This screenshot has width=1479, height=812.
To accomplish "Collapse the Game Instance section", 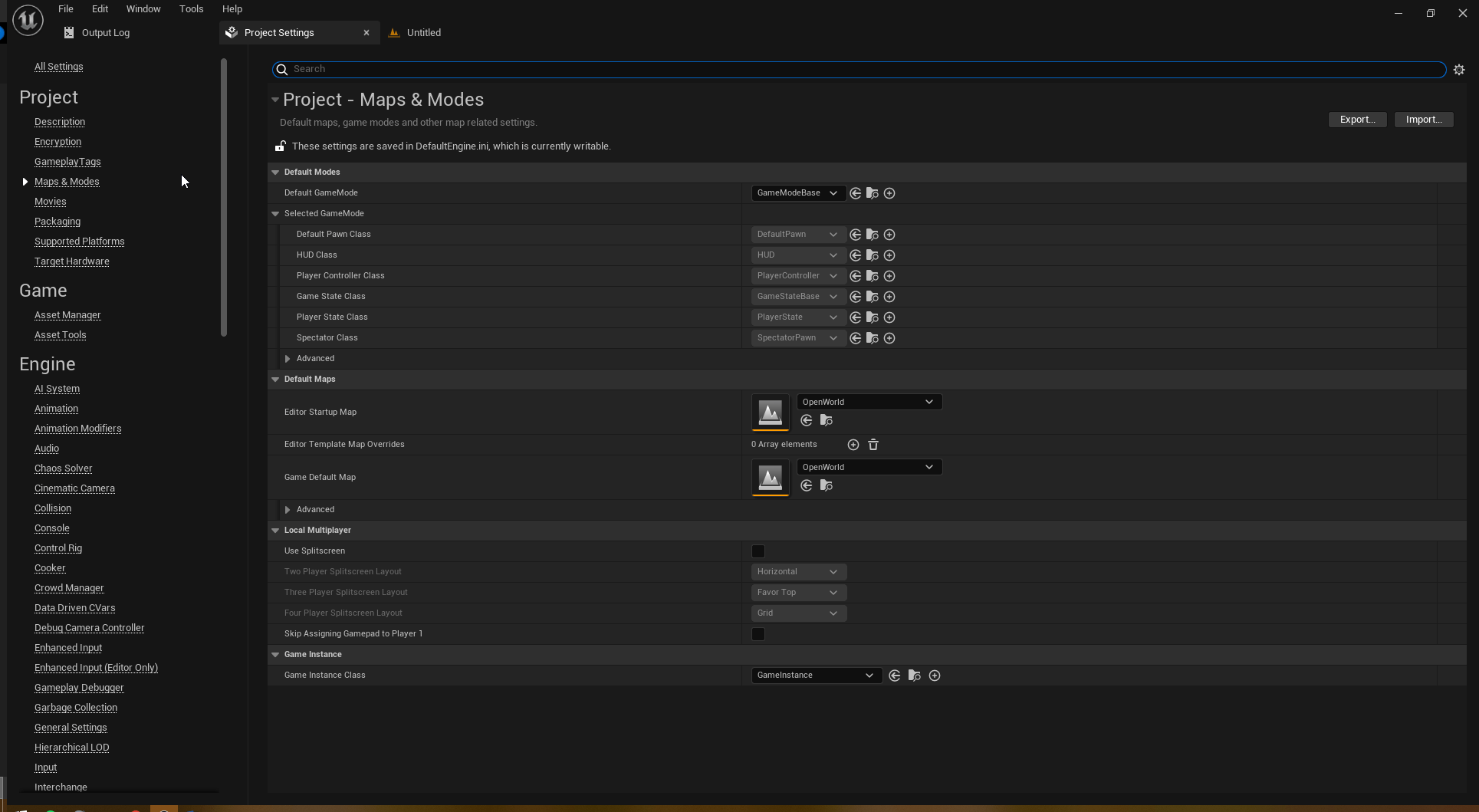I will click(x=275, y=655).
